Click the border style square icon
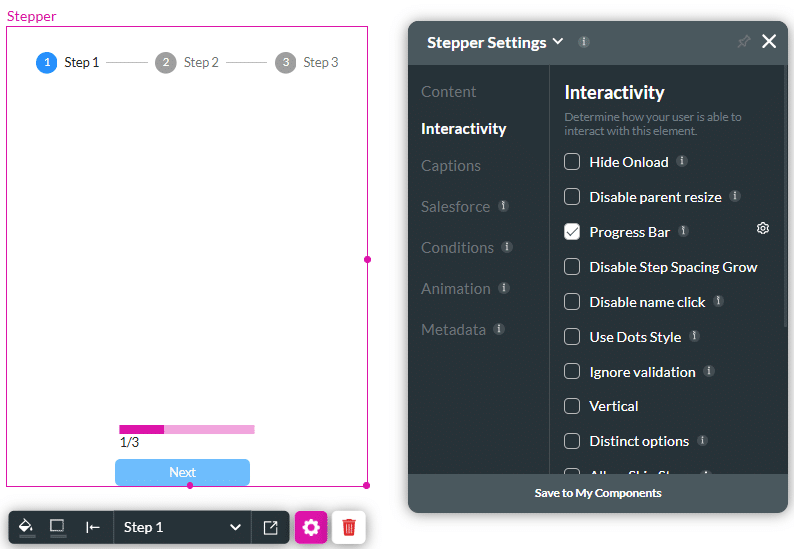 click(x=57, y=526)
